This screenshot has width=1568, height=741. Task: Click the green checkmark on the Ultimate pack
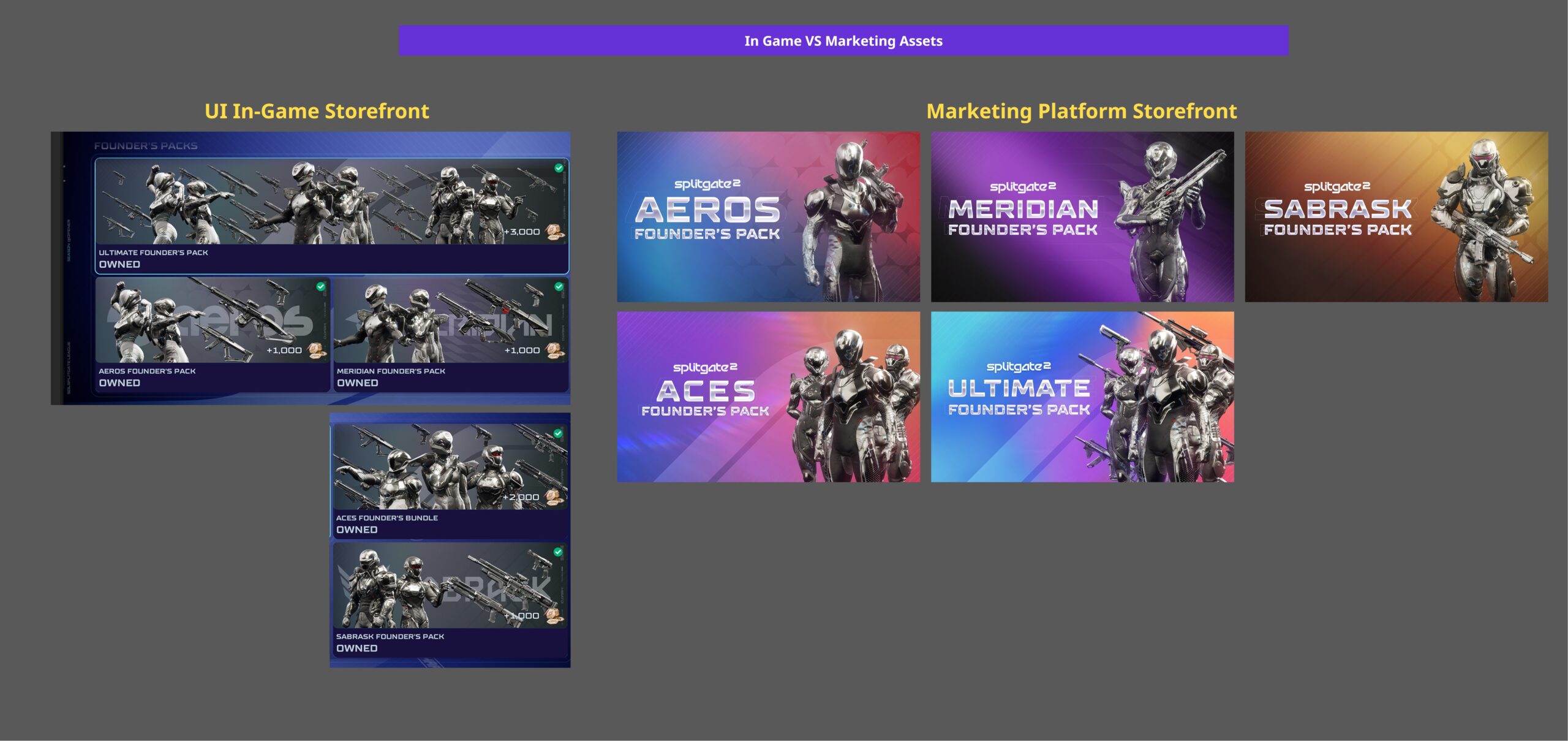[559, 168]
